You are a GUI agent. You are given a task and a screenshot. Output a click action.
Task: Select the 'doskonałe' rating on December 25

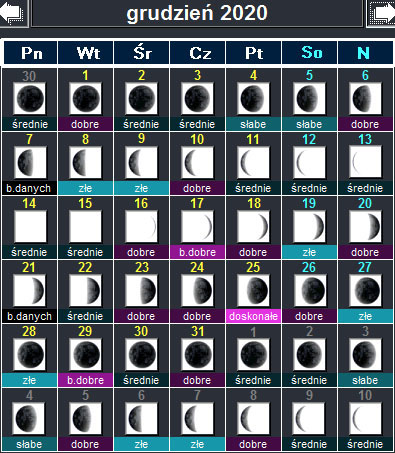pos(253,316)
